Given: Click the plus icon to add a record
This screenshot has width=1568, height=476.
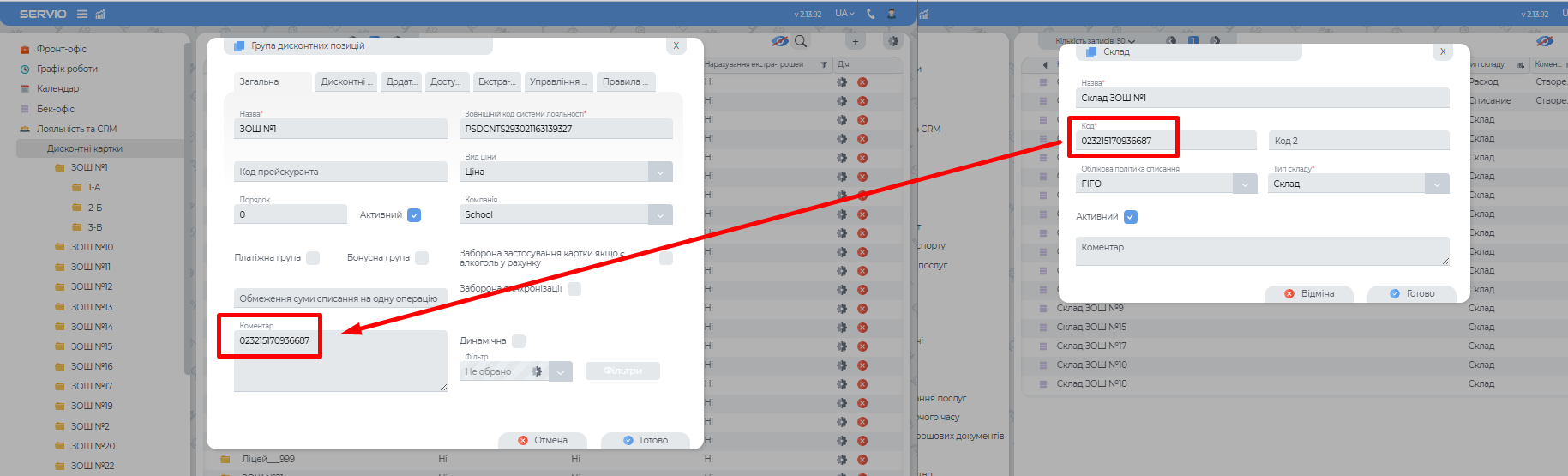Looking at the screenshot, I should coord(855,41).
